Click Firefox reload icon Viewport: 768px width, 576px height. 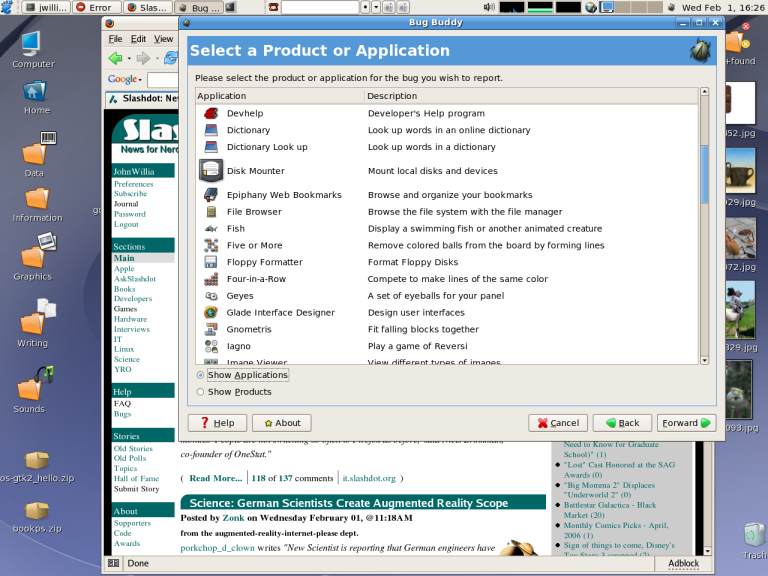click(x=171, y=58)
